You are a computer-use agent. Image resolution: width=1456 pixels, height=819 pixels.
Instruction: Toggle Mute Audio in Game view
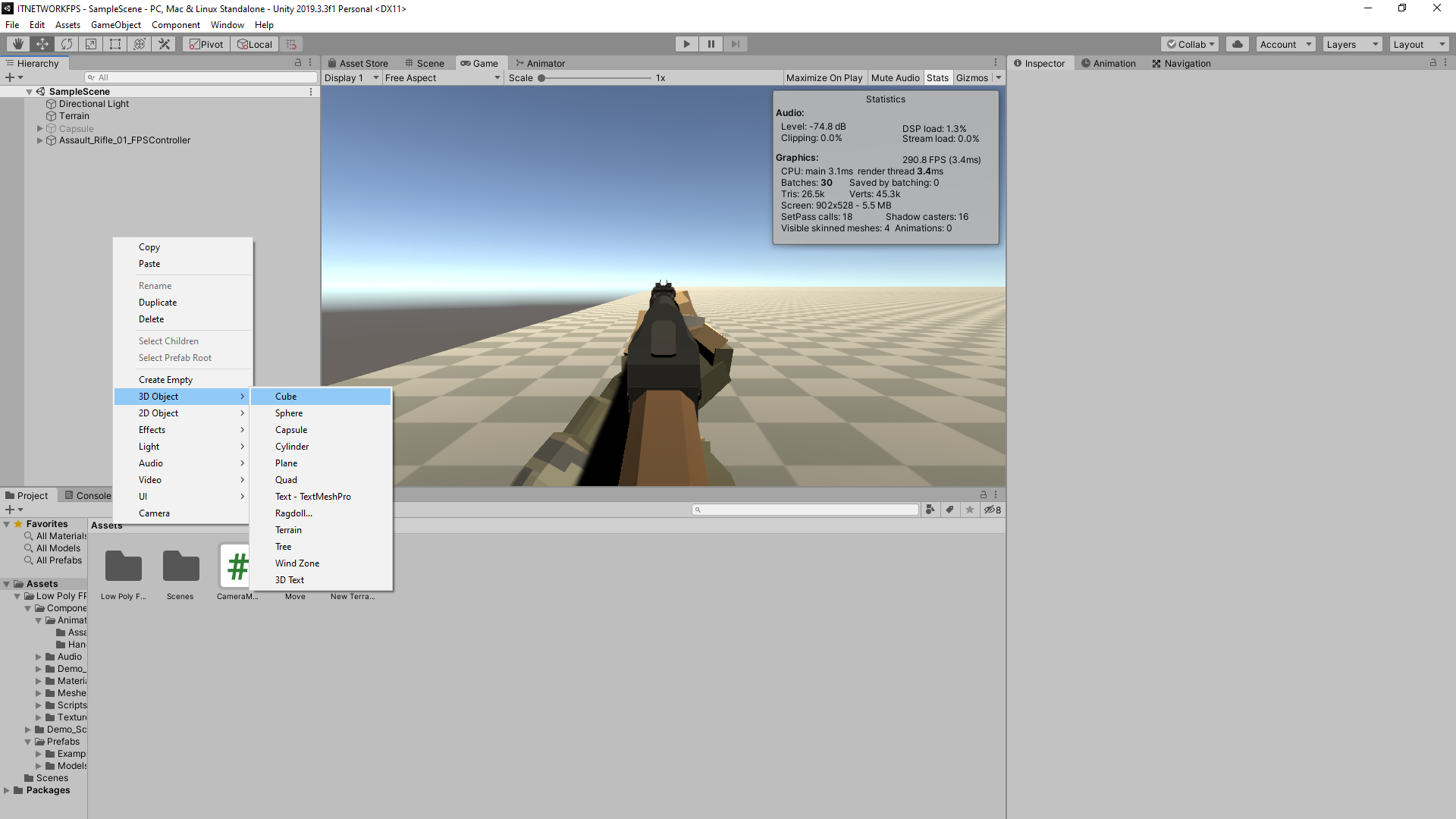pos(895,77)
